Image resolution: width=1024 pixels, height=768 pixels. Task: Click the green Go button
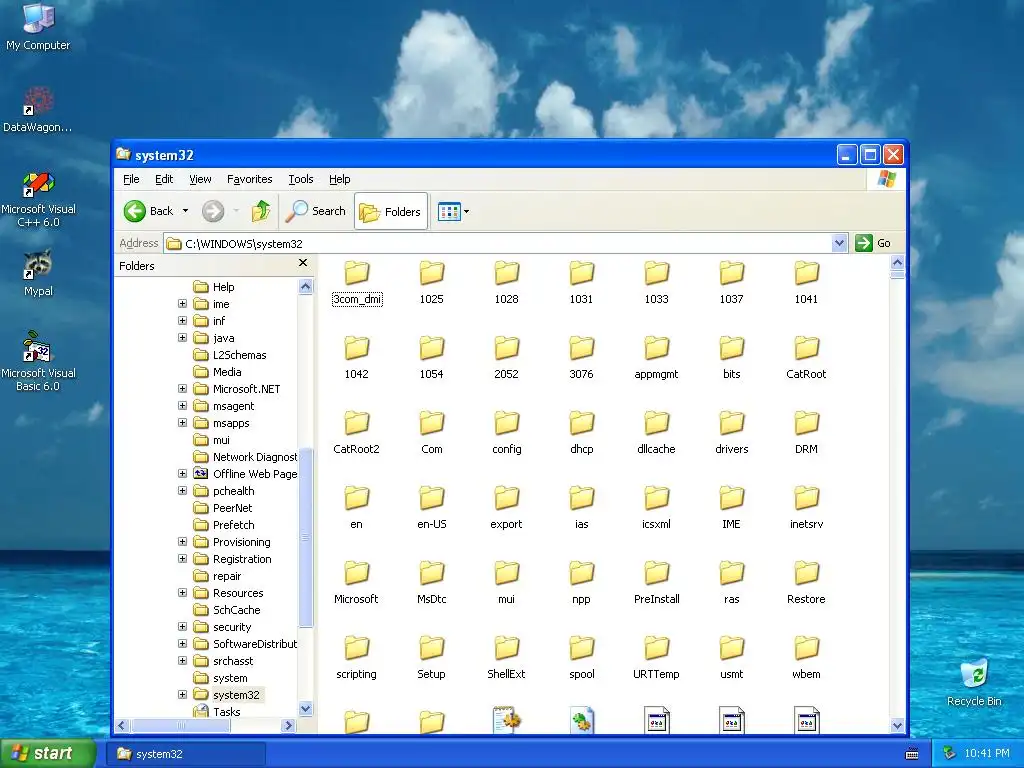pos(873,243)
